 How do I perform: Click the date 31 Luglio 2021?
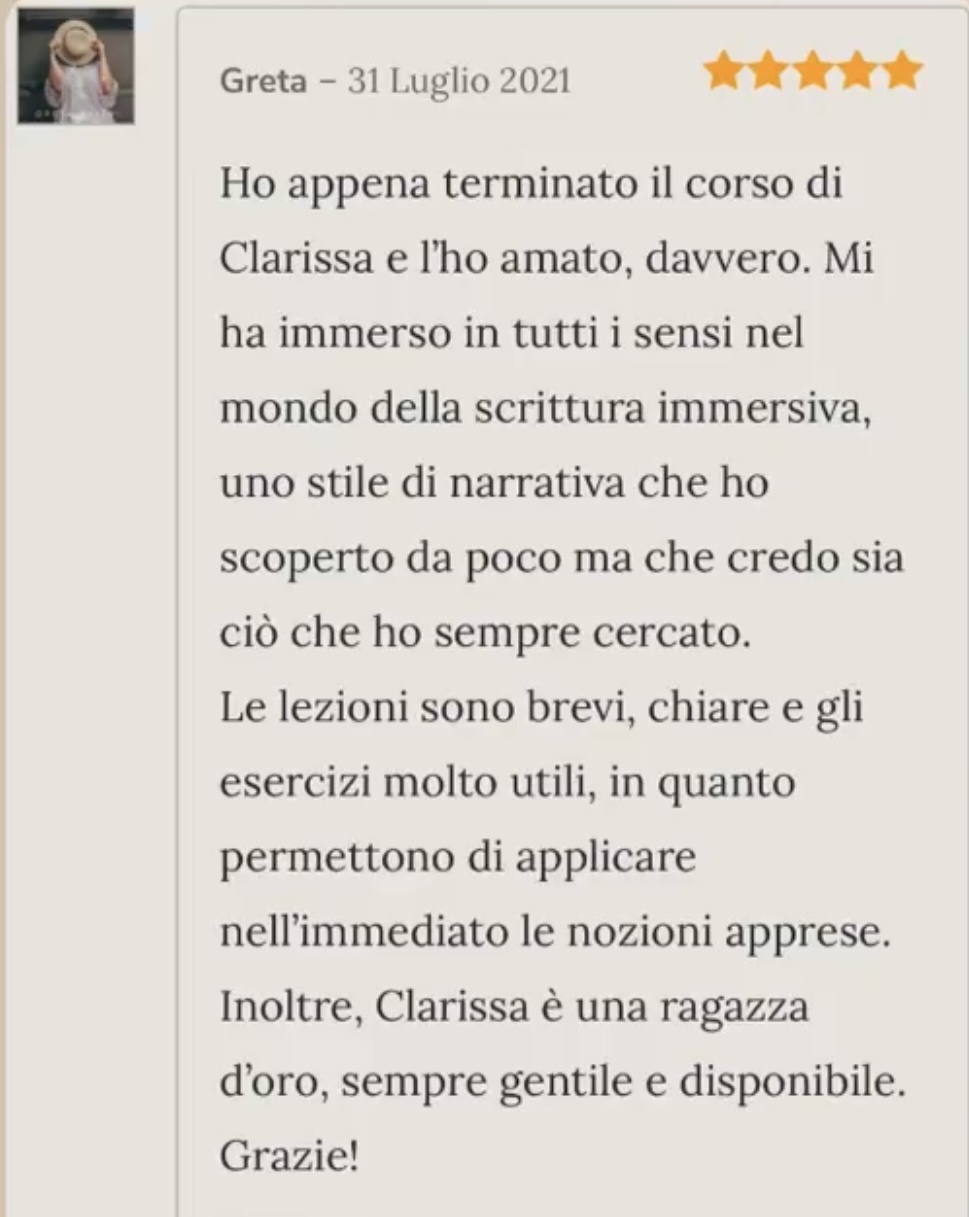point(459,80)
